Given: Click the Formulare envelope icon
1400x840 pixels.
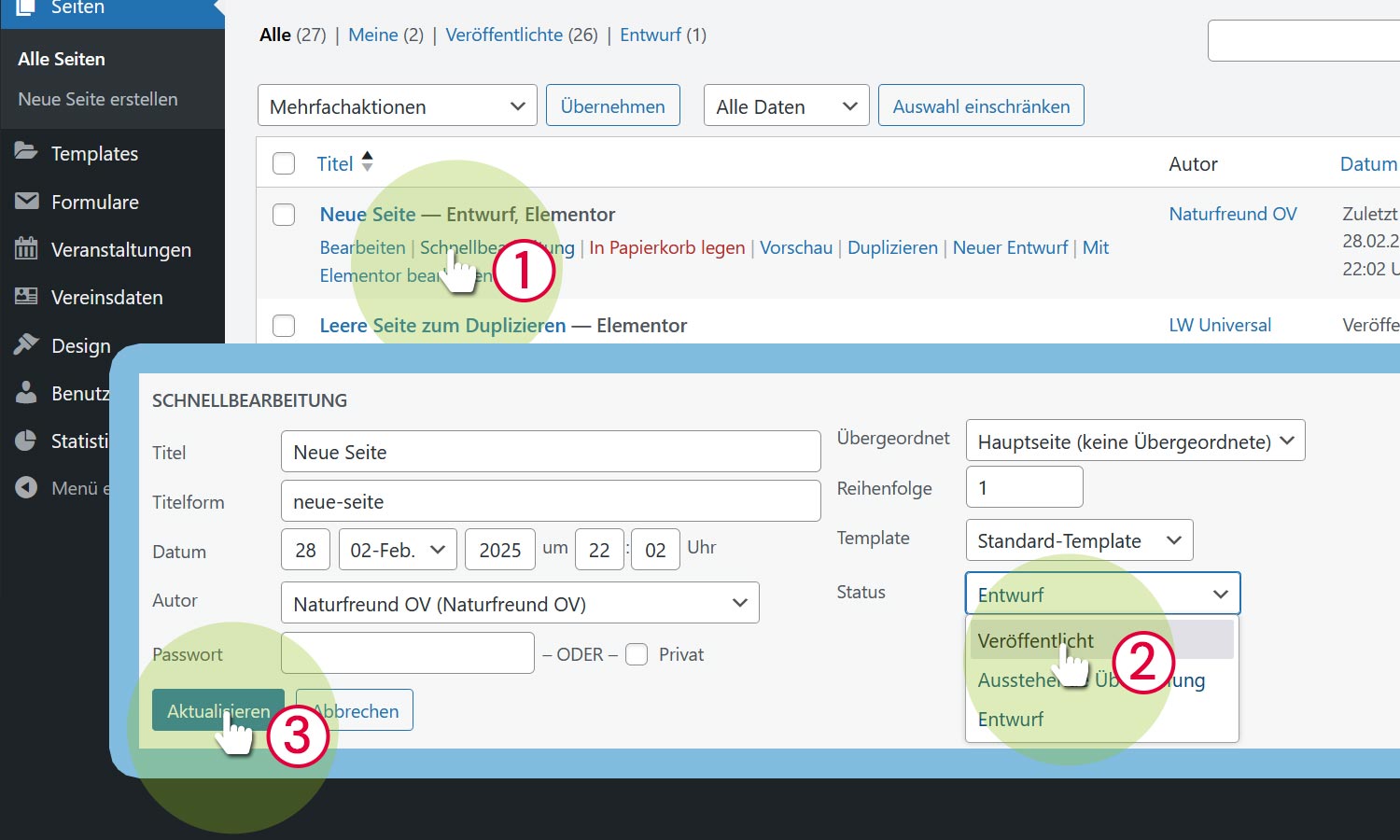Looking at the screenshot, I should pyautogui.click(x=26, y=201).
